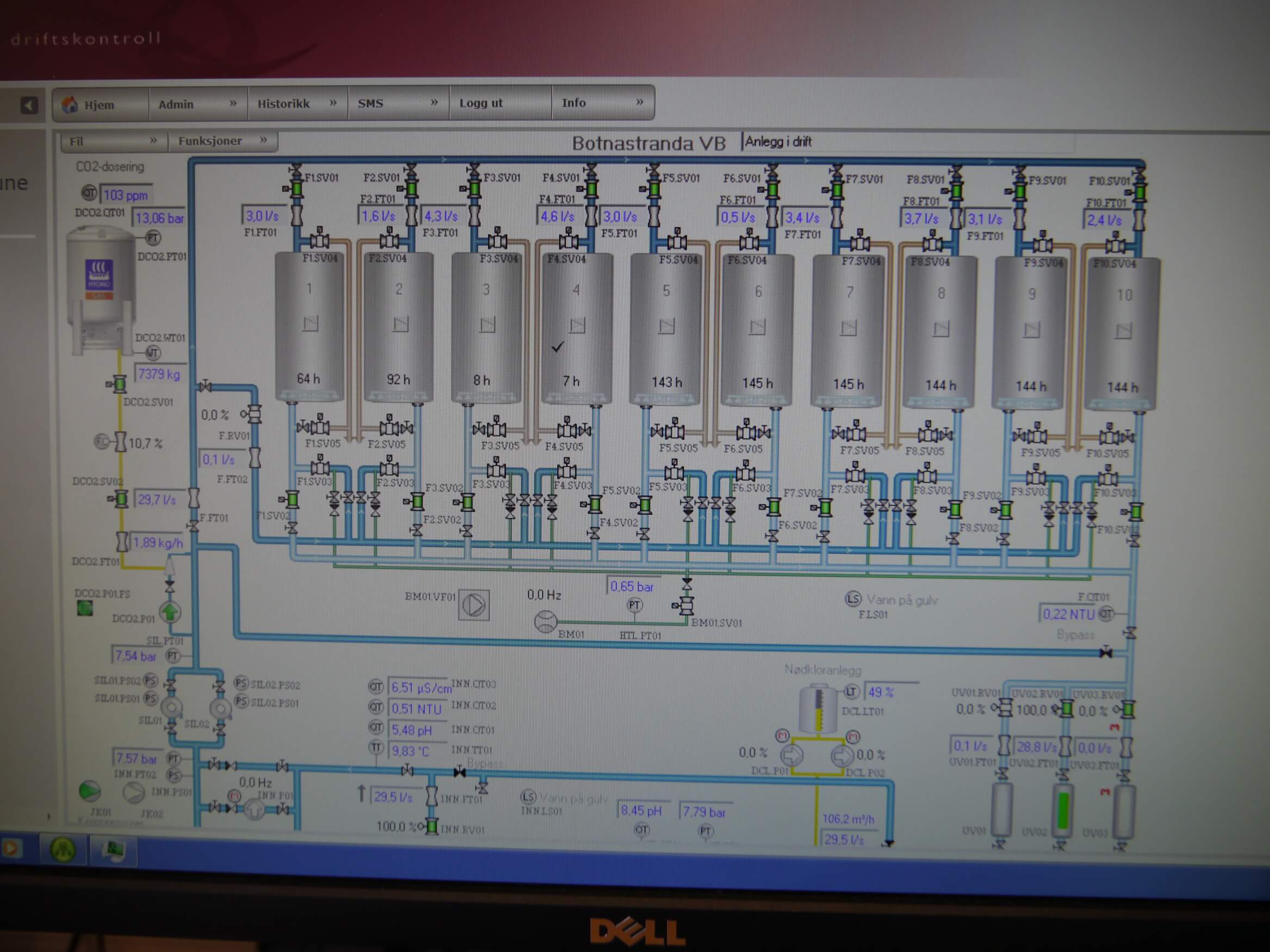Toggle inlet valve F10.SV01

[x=1139, y=192]
